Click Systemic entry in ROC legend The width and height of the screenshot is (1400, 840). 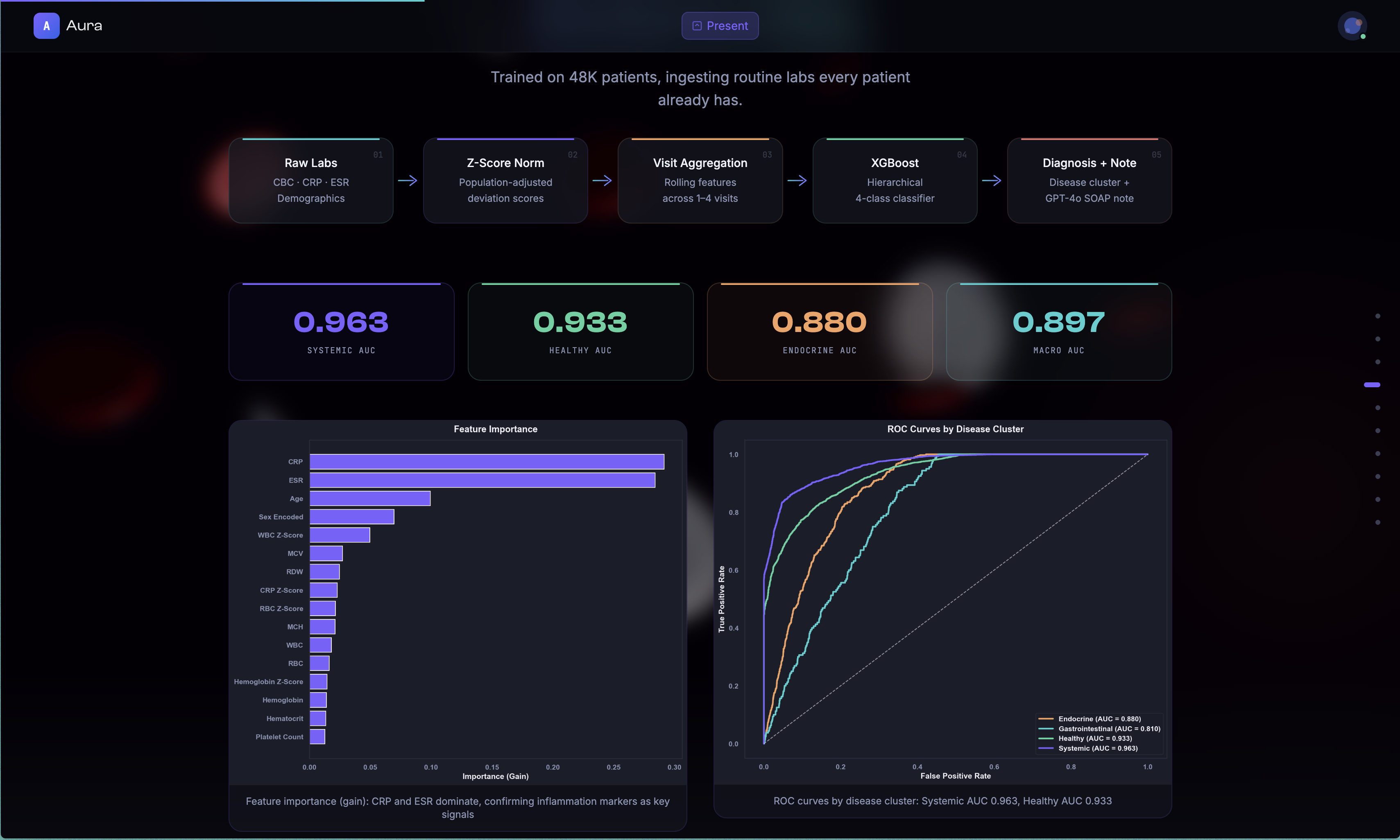pyautogui.click(x=1097, y=748)
